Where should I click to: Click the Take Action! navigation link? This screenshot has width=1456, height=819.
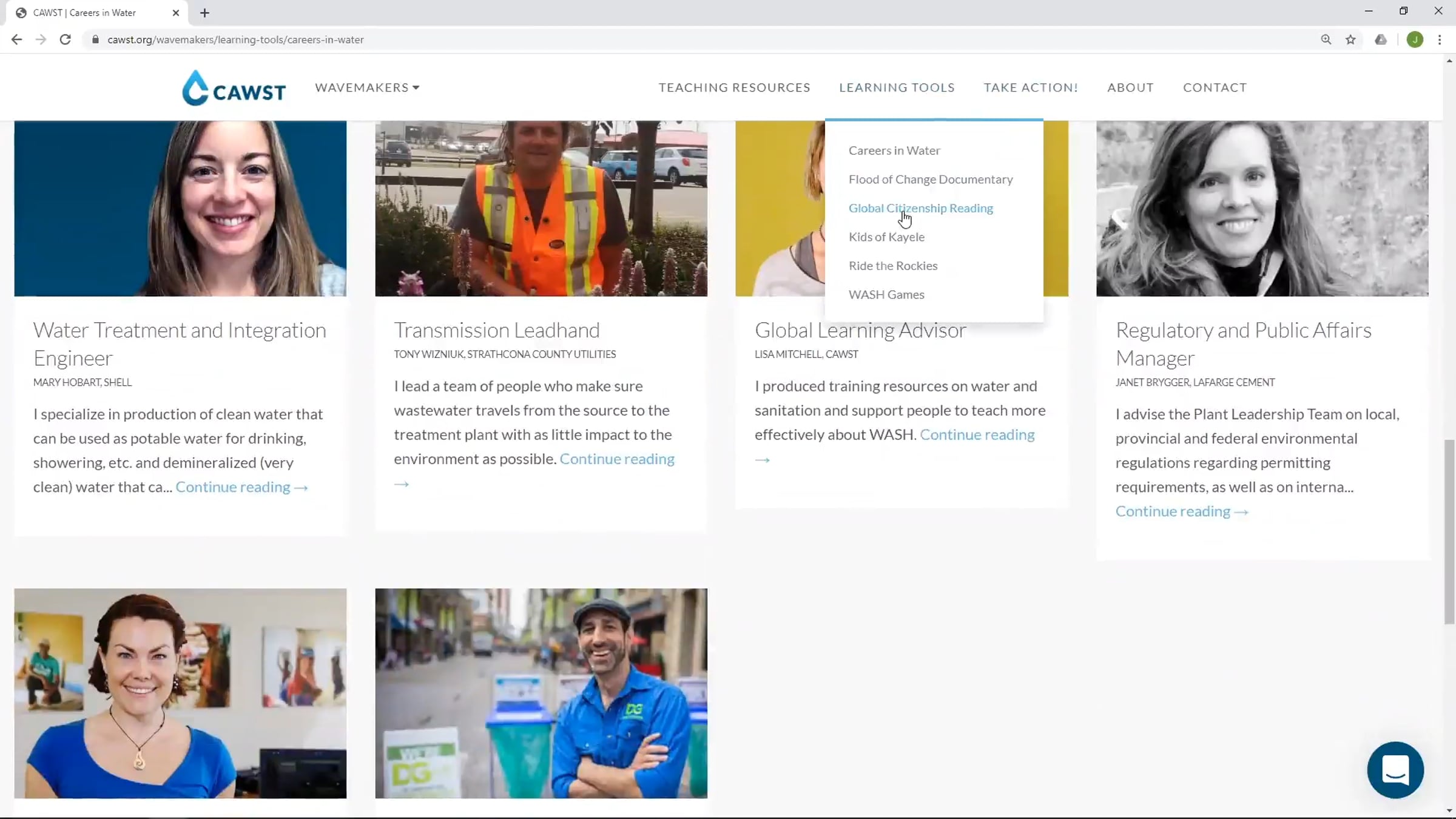(1031, 87)
